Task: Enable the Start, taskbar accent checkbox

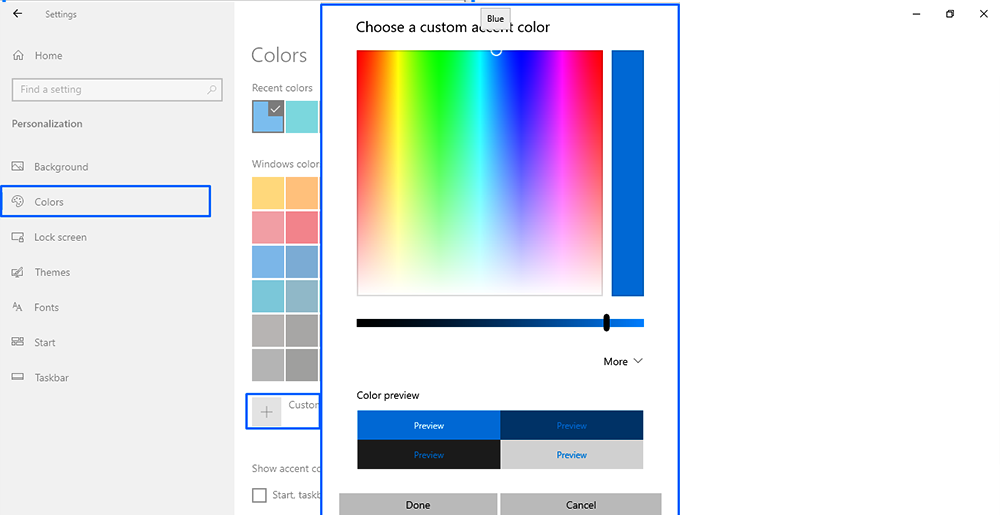Action: (260, 495)
